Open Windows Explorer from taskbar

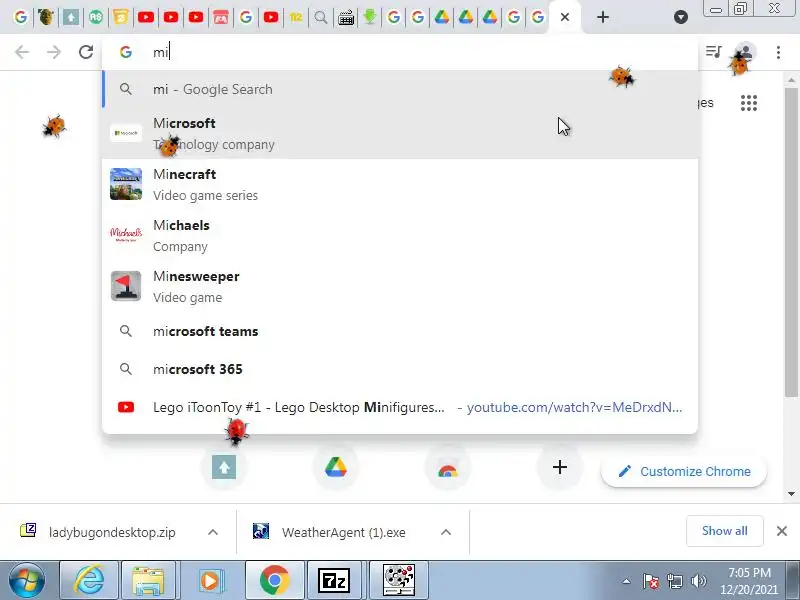148,580
